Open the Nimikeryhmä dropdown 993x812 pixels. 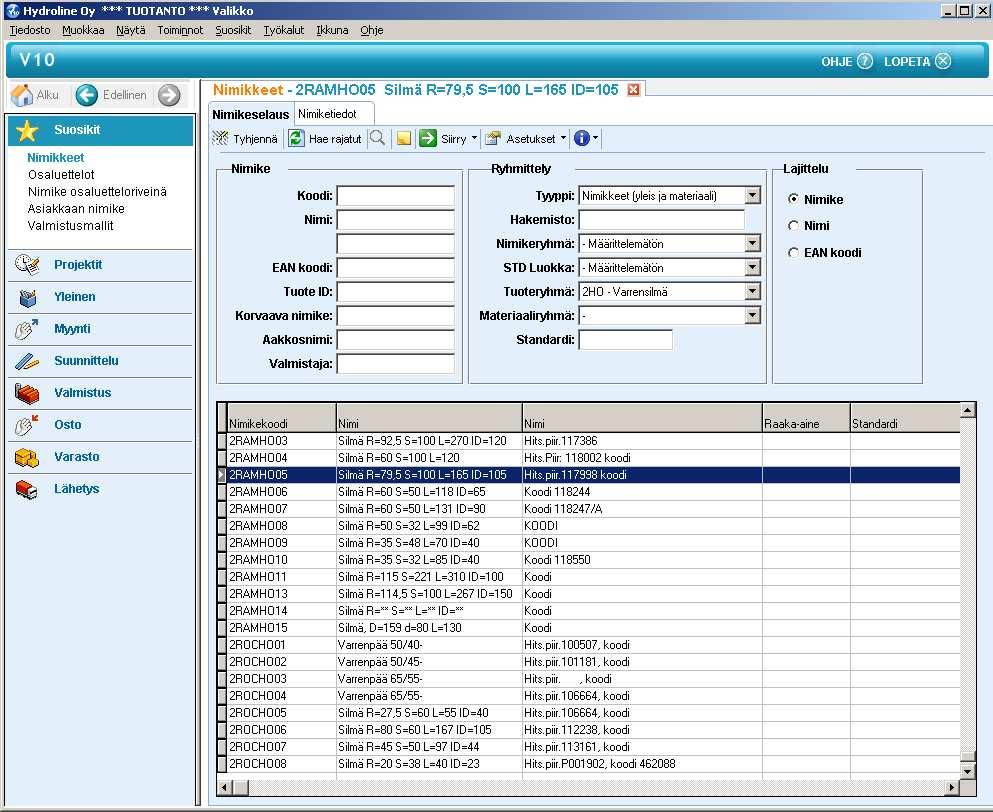[x=752, y=244]
